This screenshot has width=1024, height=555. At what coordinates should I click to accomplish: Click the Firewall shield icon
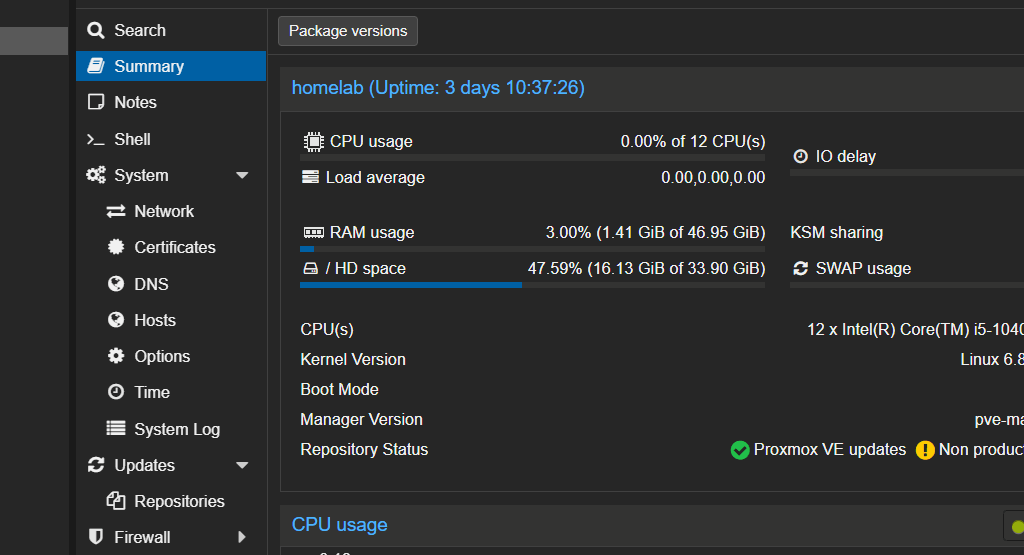(x=96, y=537)
